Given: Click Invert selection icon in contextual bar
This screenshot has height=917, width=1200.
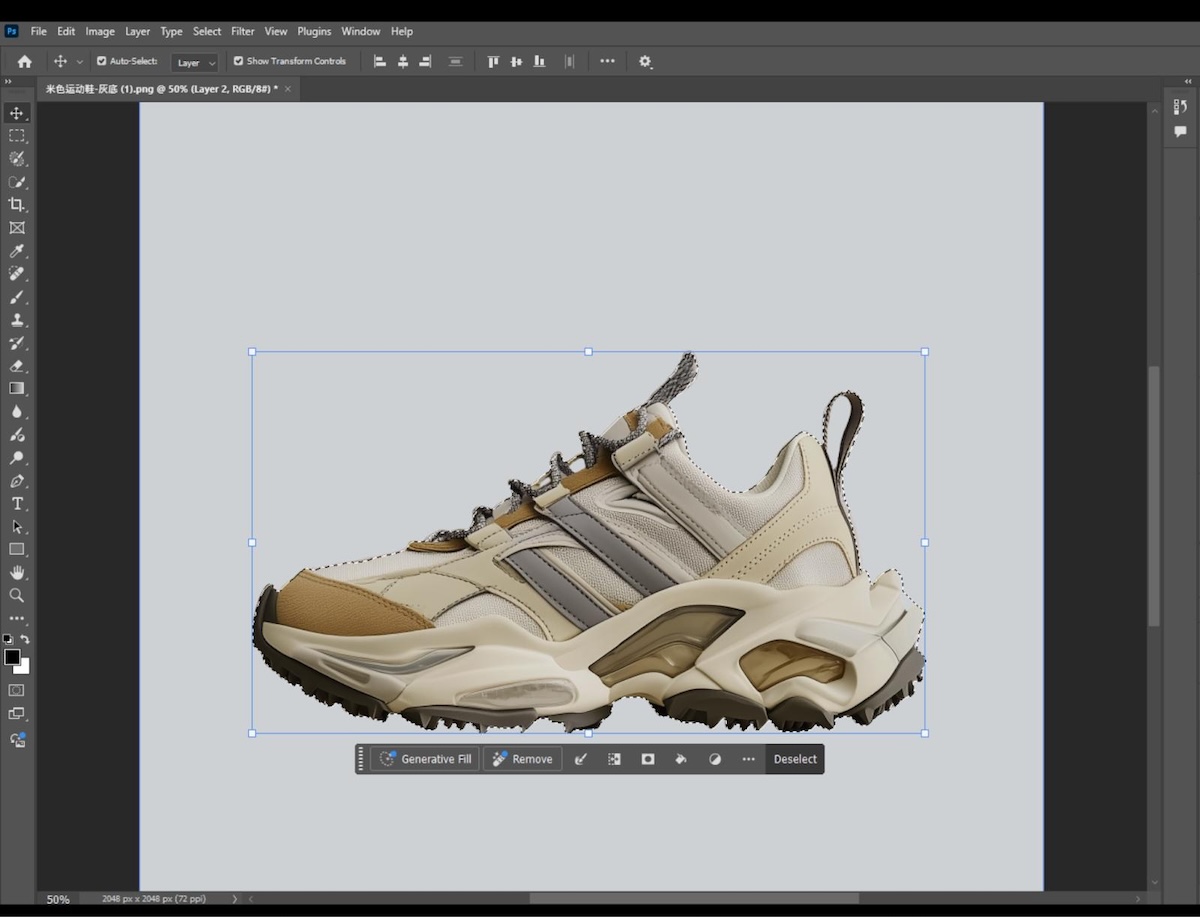Looking at the screenshot, I should point(614,759).
